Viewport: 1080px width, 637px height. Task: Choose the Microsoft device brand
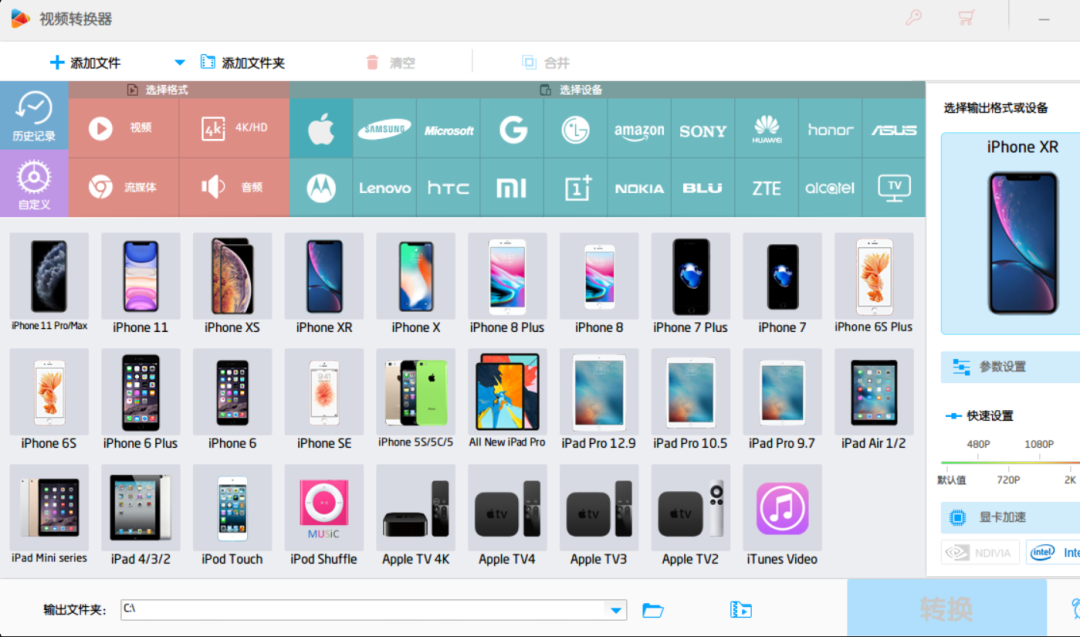448,128
